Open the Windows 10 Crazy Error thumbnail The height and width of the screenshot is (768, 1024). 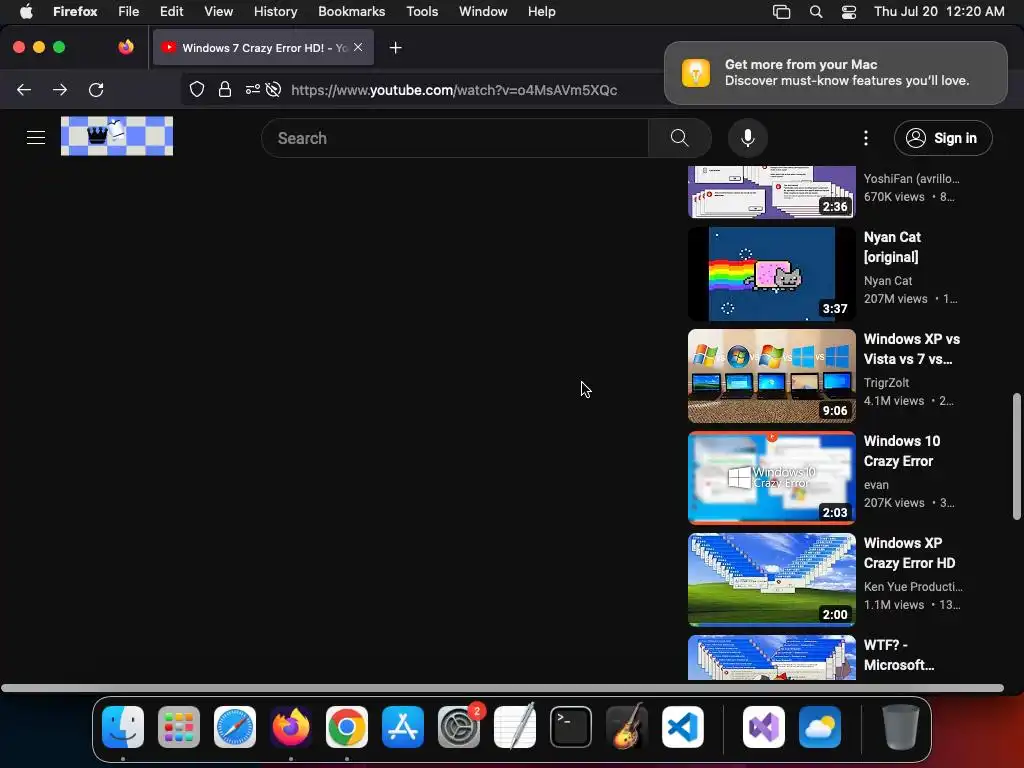pyautogui.click(x=772, y=478)
